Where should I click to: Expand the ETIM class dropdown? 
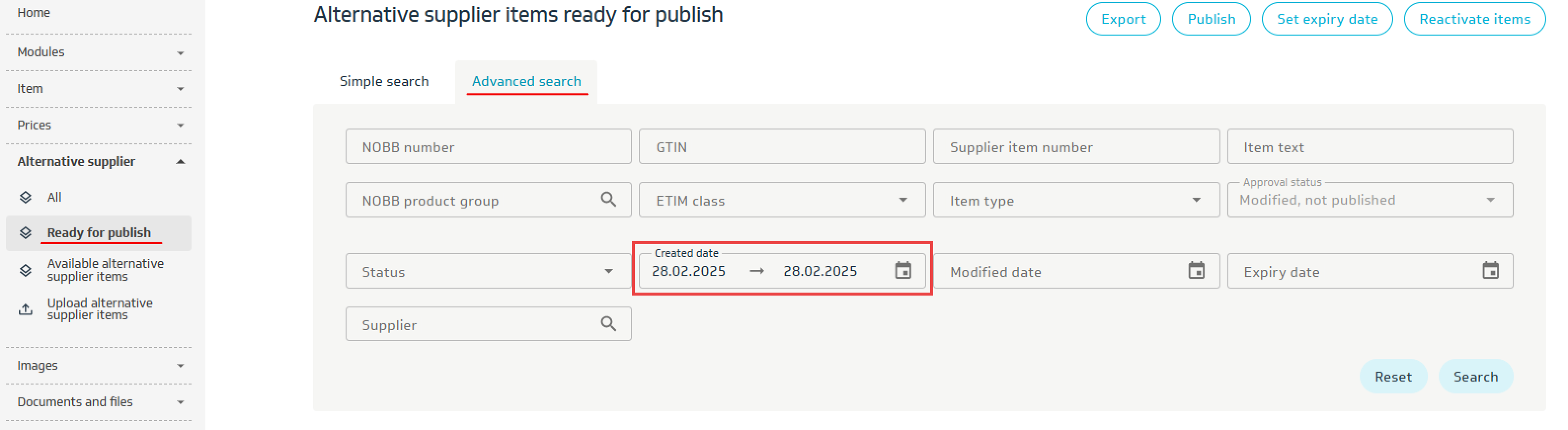pos(902,200)
